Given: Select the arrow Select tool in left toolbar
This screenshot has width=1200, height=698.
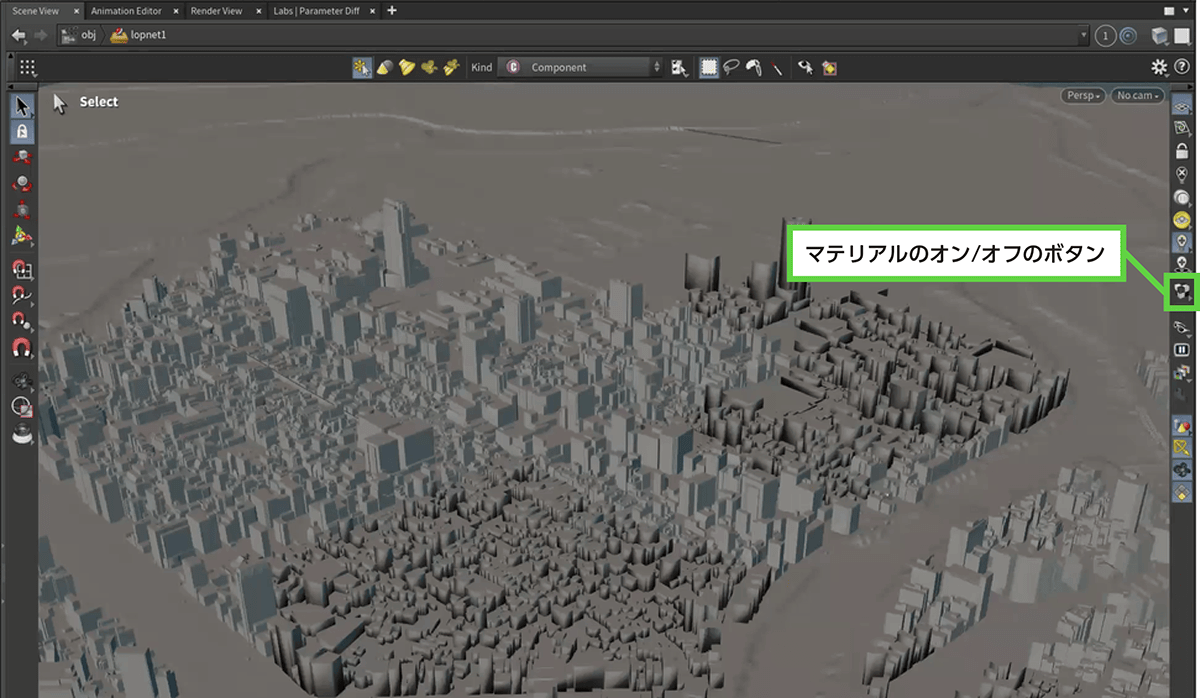Looking at the screenshot, I should tap(23, 106).
